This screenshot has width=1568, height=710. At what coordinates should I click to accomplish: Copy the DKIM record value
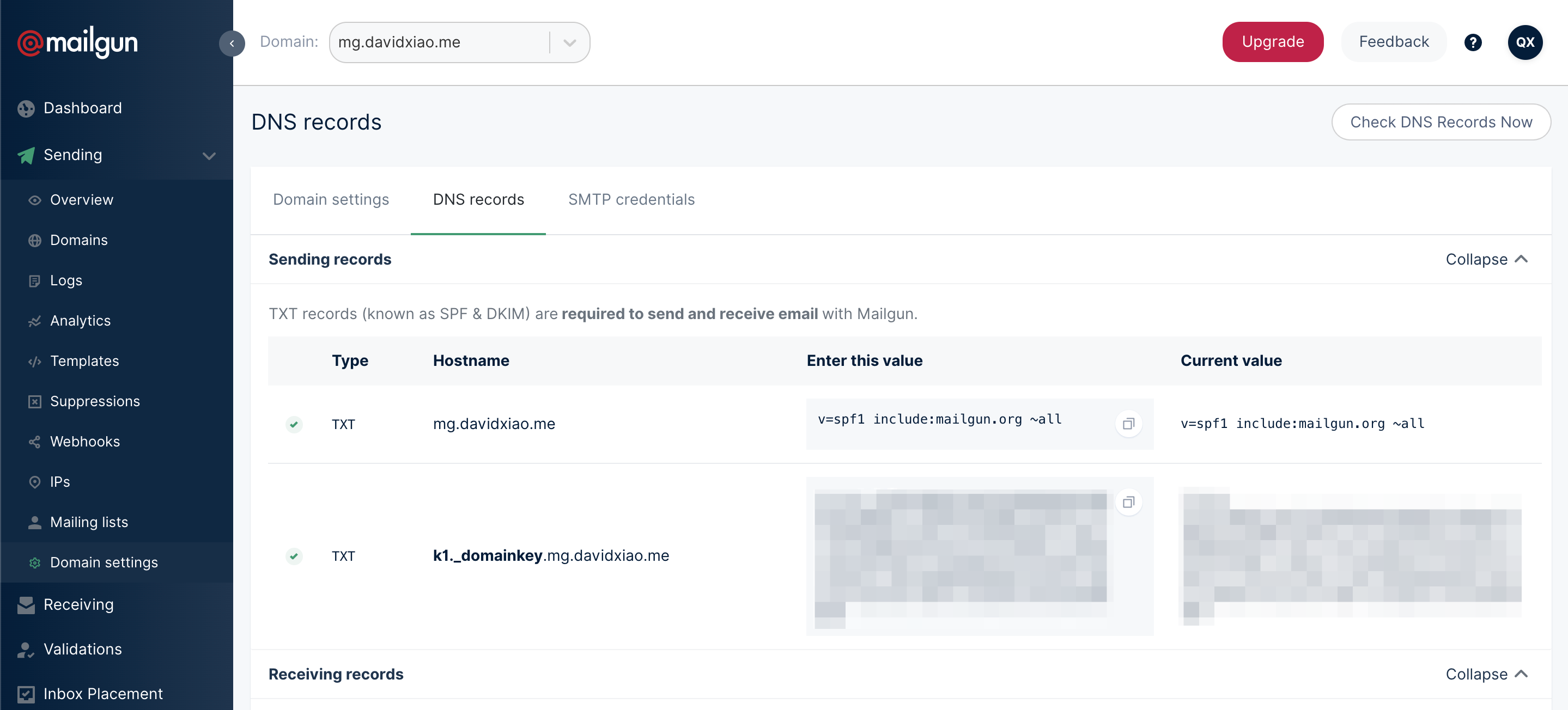pos(1128,503)
